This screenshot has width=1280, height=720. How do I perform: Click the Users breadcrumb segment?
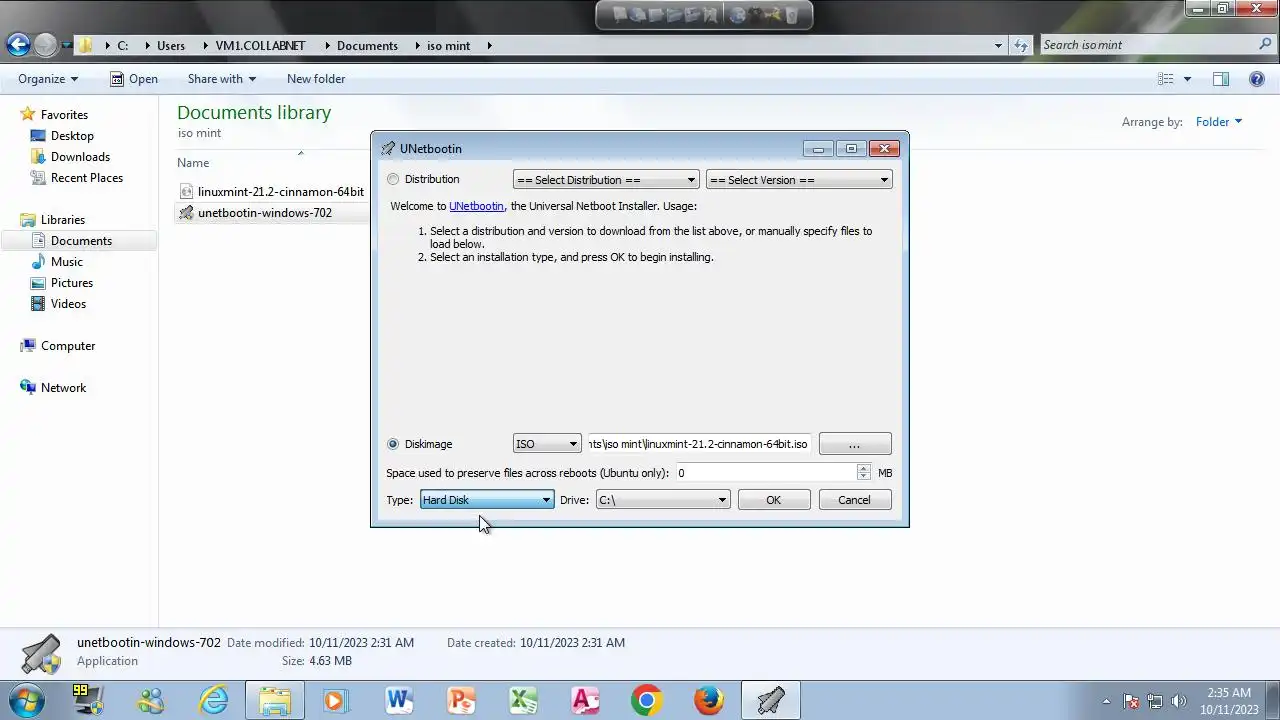[171, 46]
